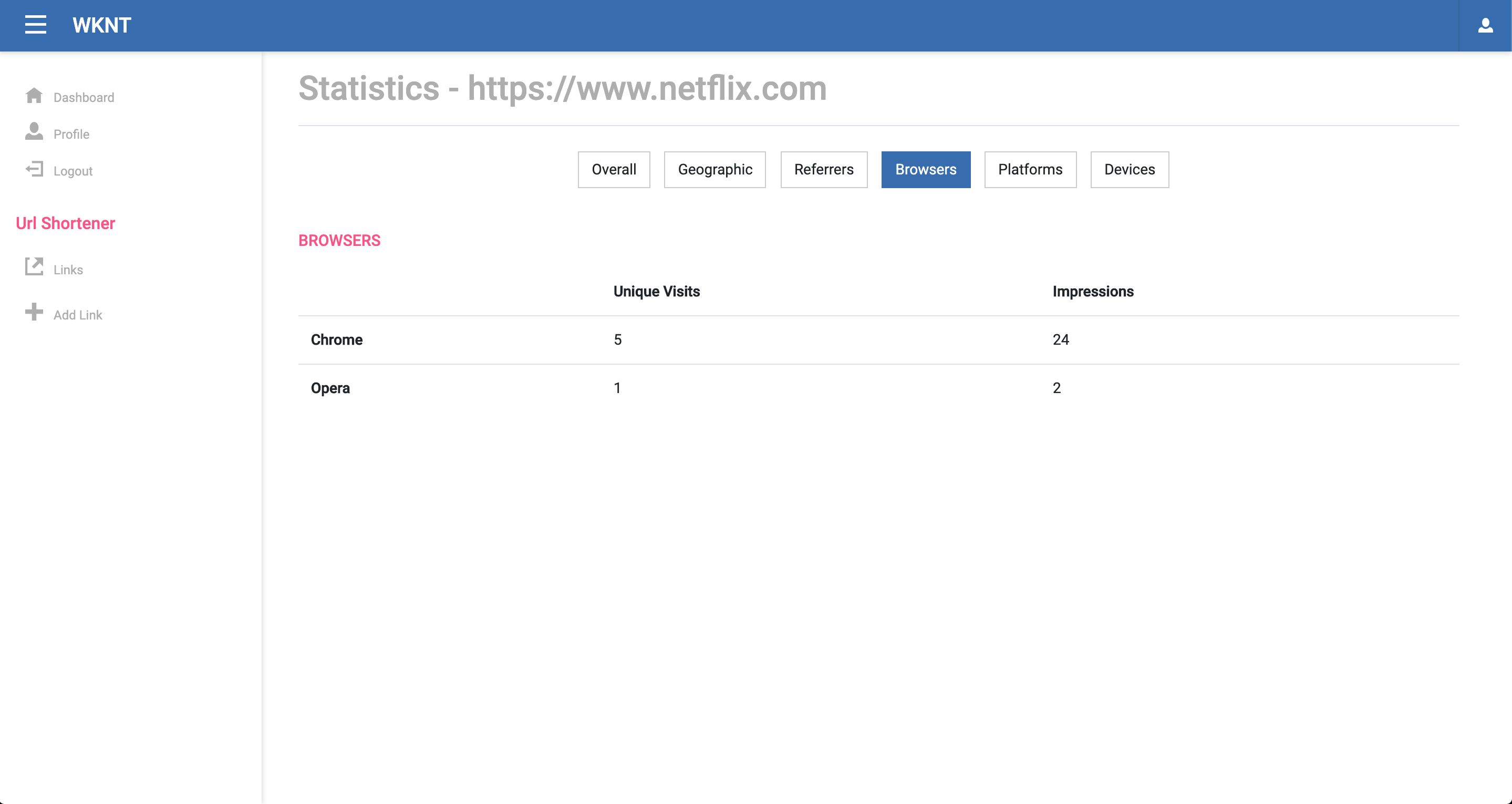
Task: Switch to the Overall tab
Action: (x=614, y=170)
